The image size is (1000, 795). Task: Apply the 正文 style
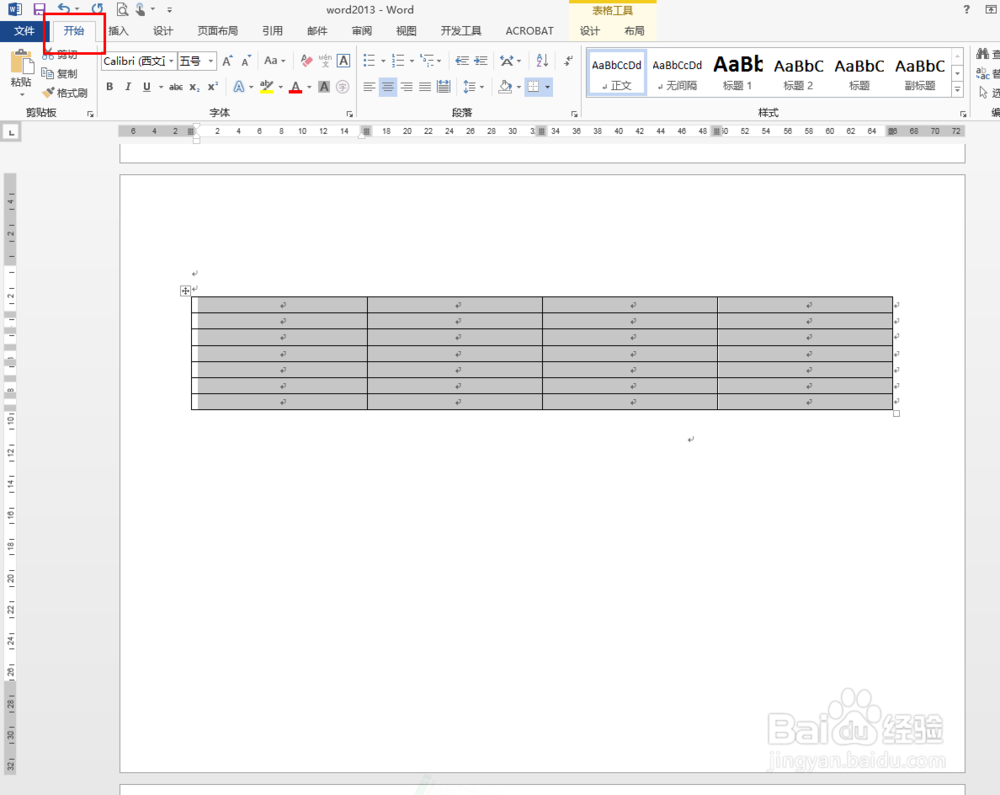coord(616,73)
